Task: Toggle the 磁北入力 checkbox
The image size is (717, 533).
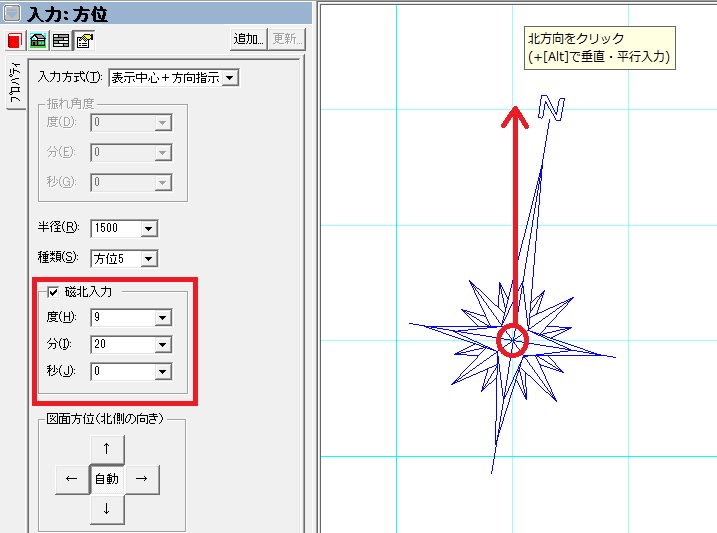Action: pyautogui.click(x=54, y=292)
